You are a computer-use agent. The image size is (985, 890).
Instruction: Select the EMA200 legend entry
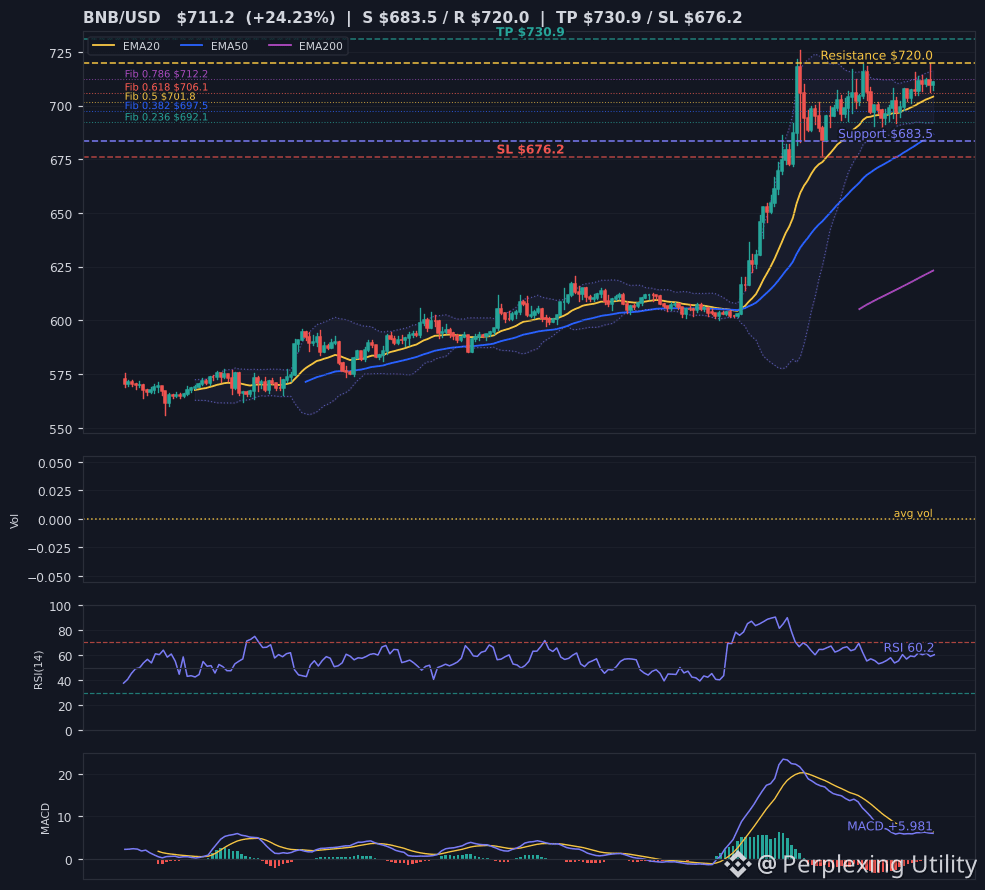(305, 46)
